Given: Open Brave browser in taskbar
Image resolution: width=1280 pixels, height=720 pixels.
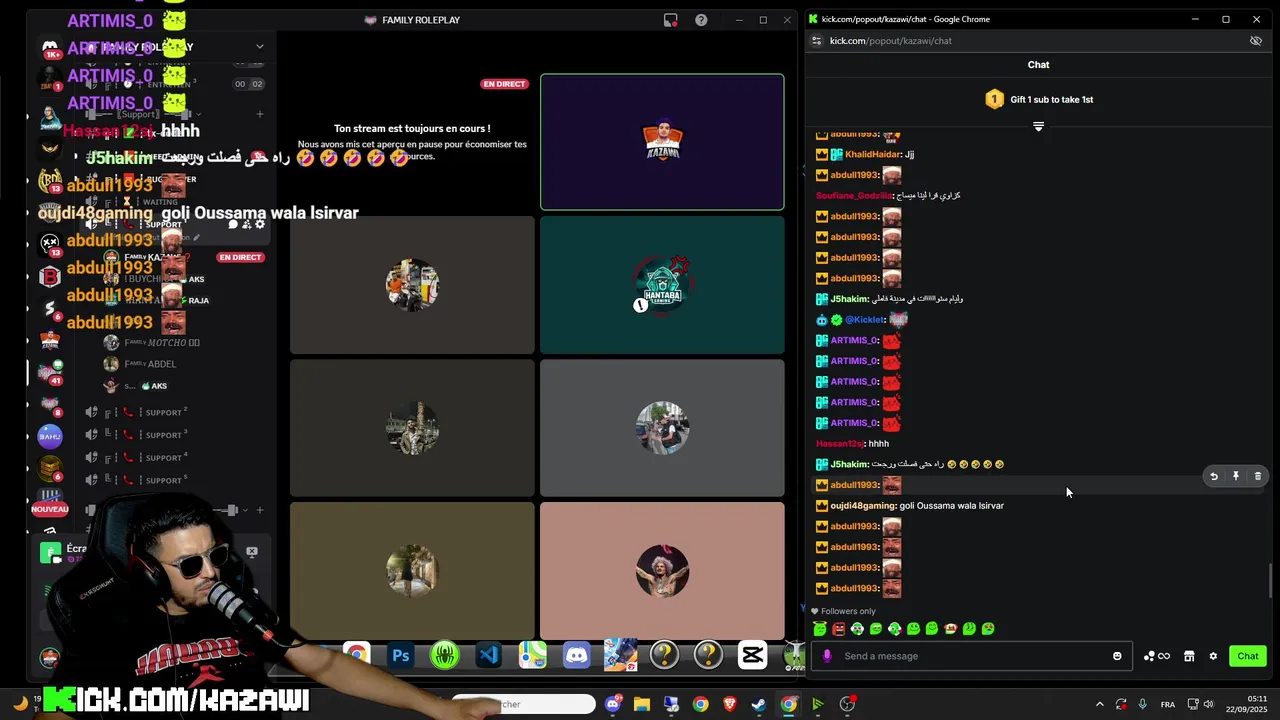Looking at the screenshot, I should point(730,705).
